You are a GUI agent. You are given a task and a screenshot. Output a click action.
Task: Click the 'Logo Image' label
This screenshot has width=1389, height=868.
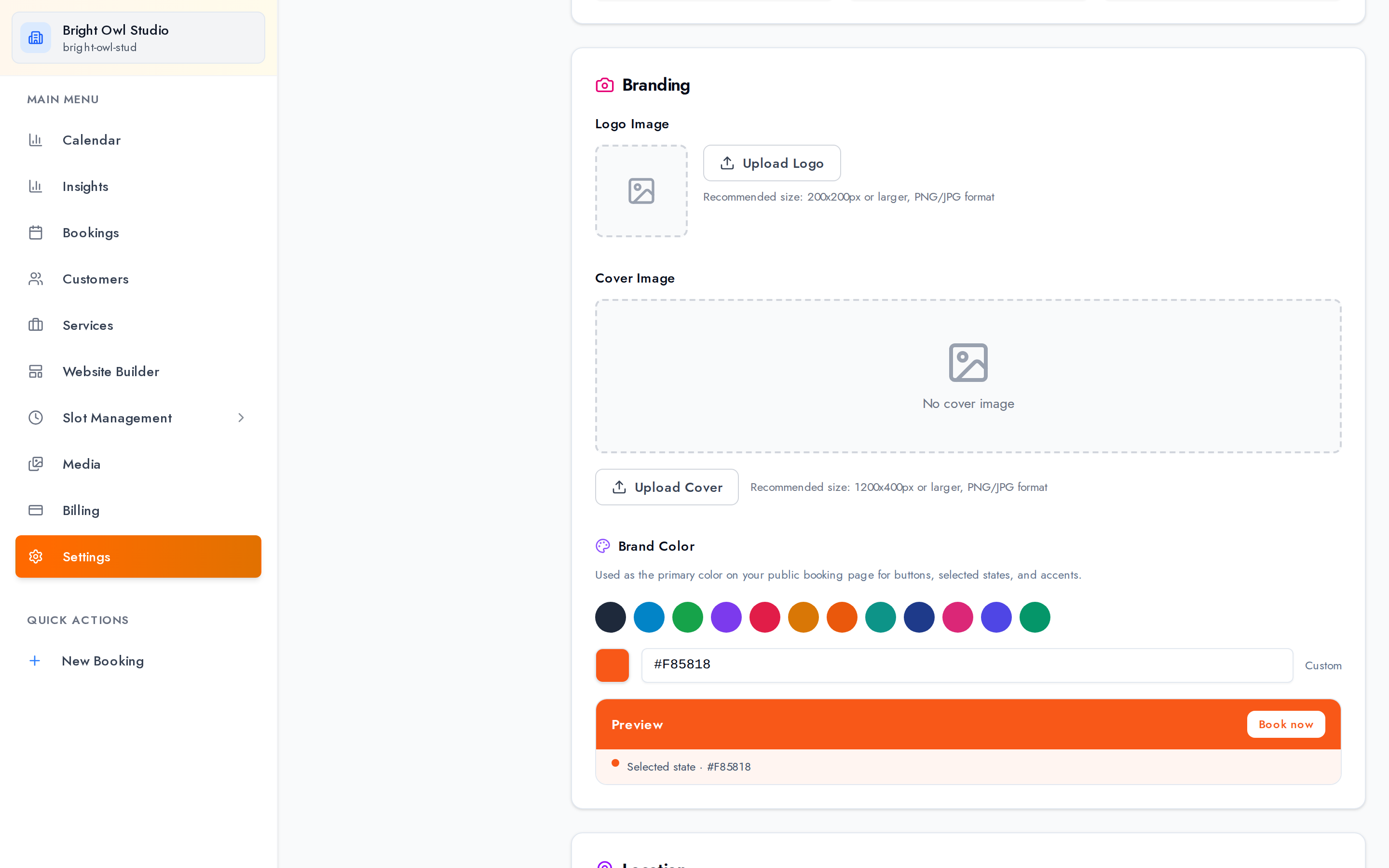632,124
